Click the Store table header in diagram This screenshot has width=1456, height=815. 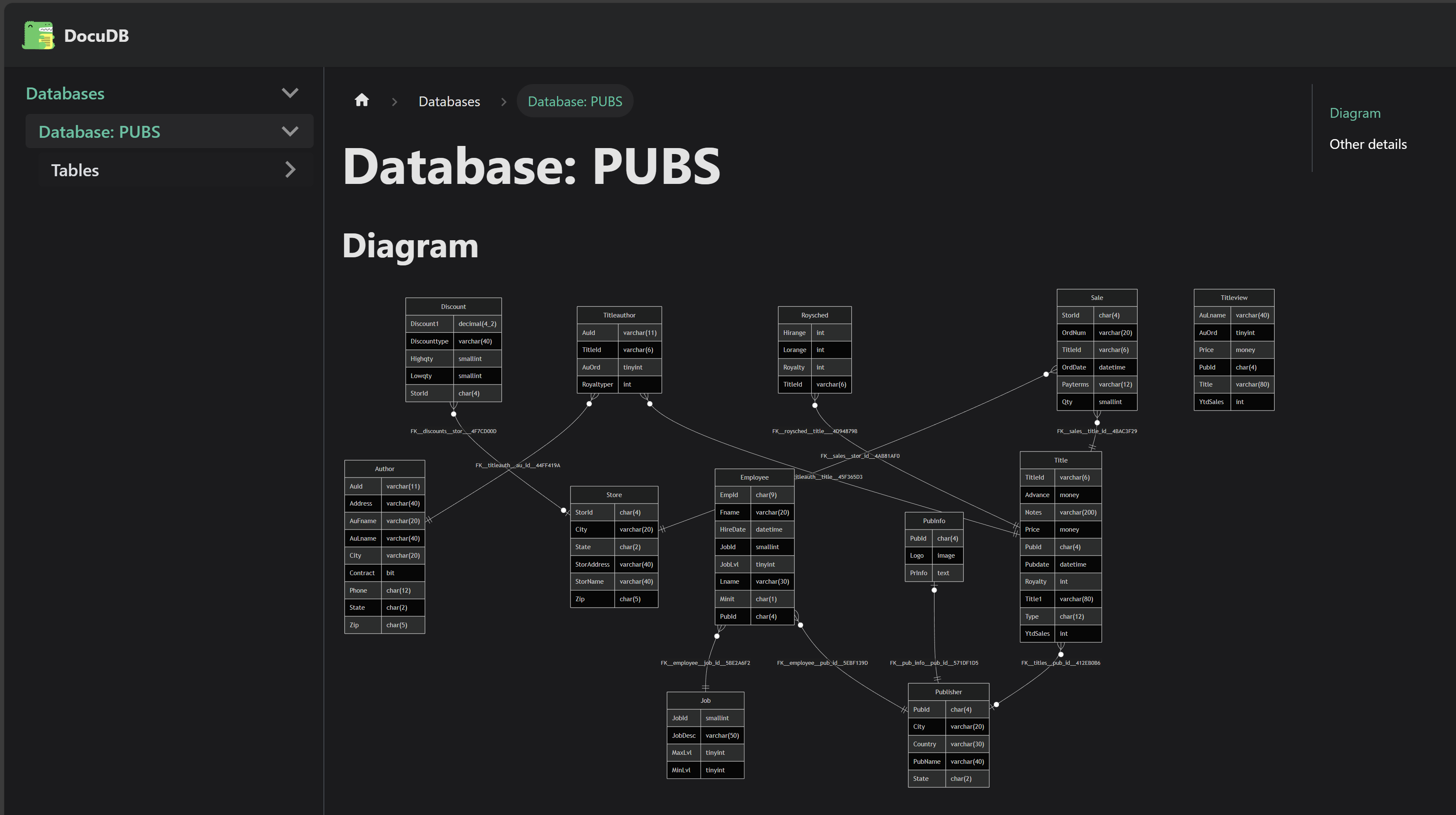614,495
